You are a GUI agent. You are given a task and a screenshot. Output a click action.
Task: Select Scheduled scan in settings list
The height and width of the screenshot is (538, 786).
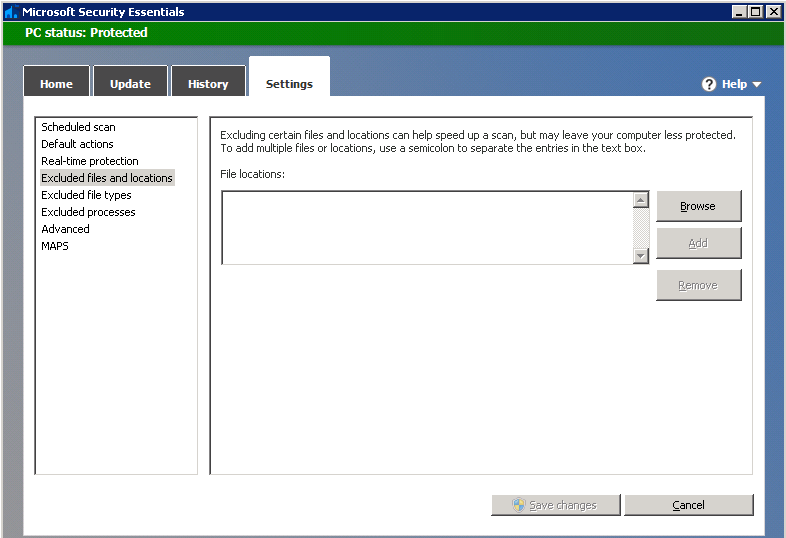(78, 127)
